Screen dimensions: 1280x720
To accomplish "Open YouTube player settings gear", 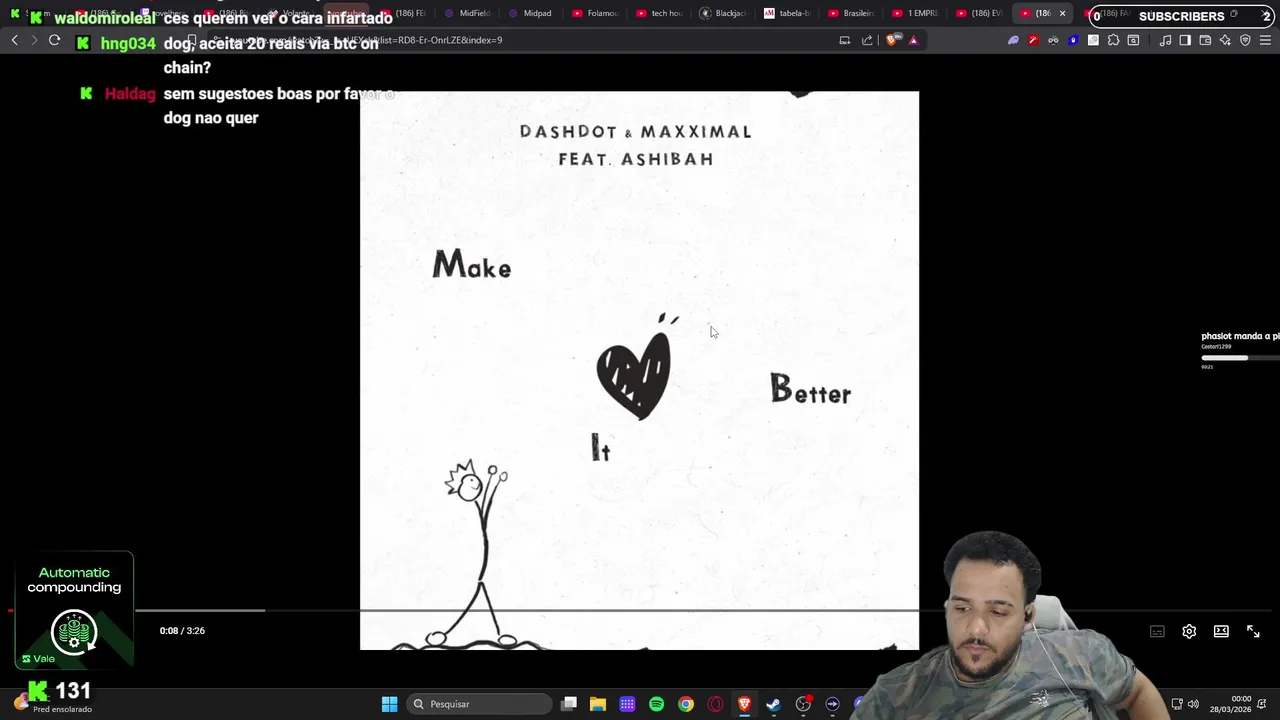I will coord(1189,631).
